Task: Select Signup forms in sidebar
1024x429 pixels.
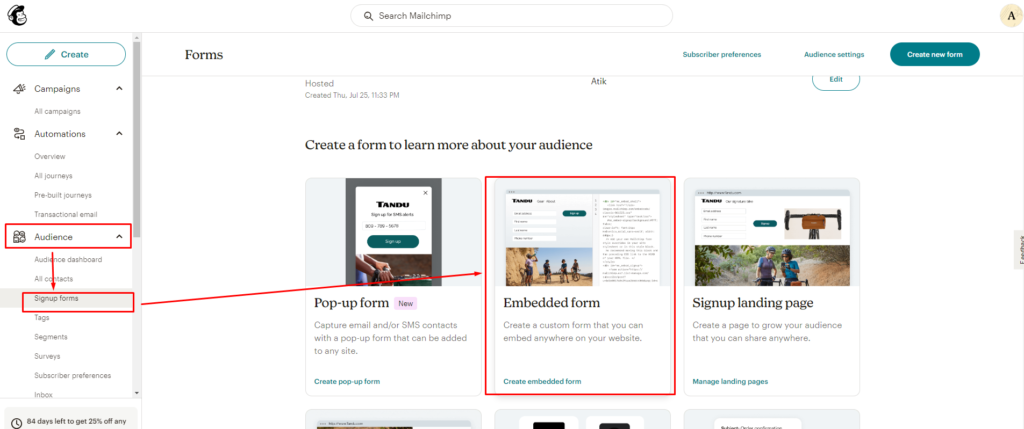Action: 57,298
